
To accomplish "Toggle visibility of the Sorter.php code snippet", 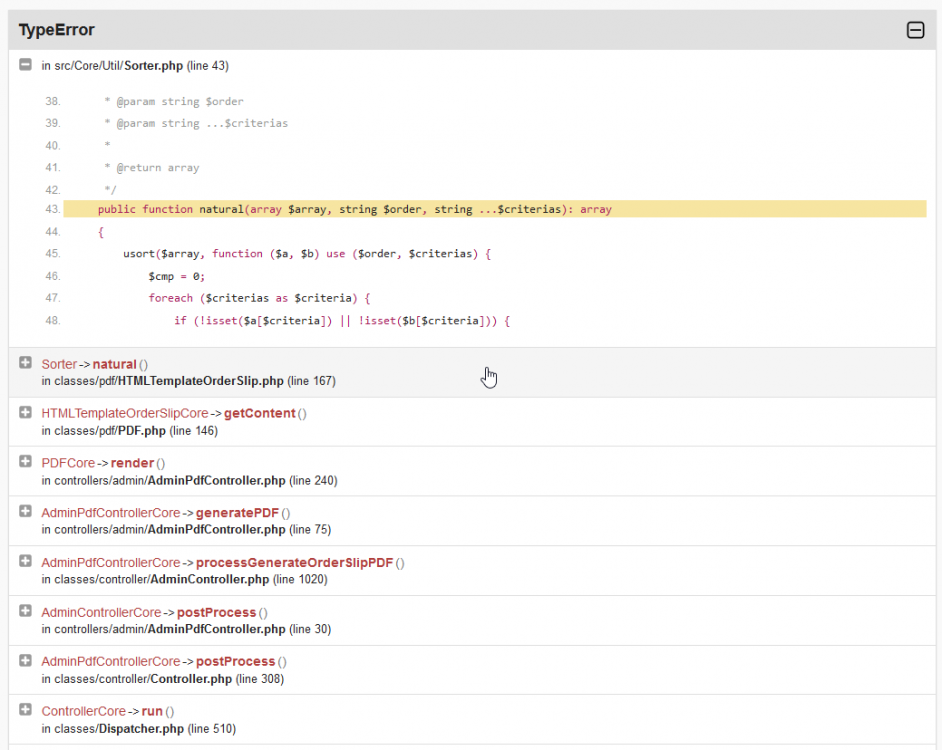I will point(25,65).
